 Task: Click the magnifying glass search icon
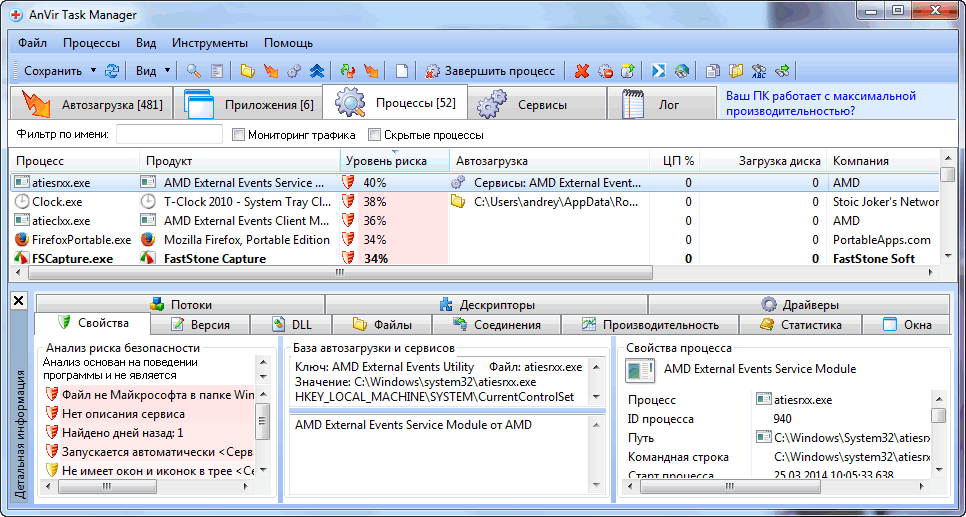(x=193, y=71)
